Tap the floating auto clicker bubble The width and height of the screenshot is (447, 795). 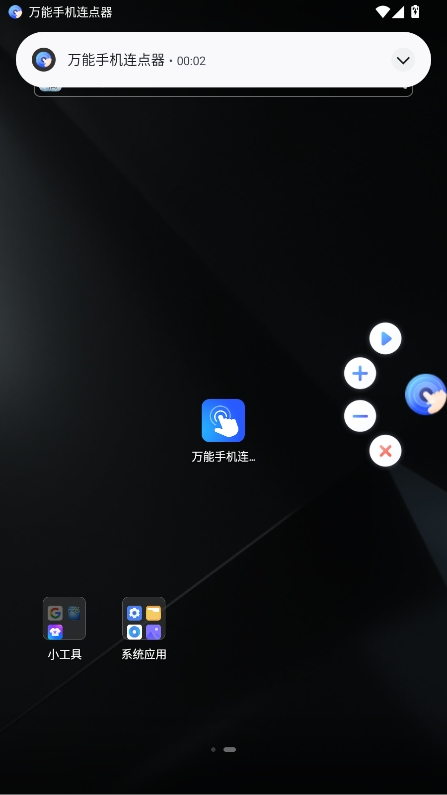(426, 394)
